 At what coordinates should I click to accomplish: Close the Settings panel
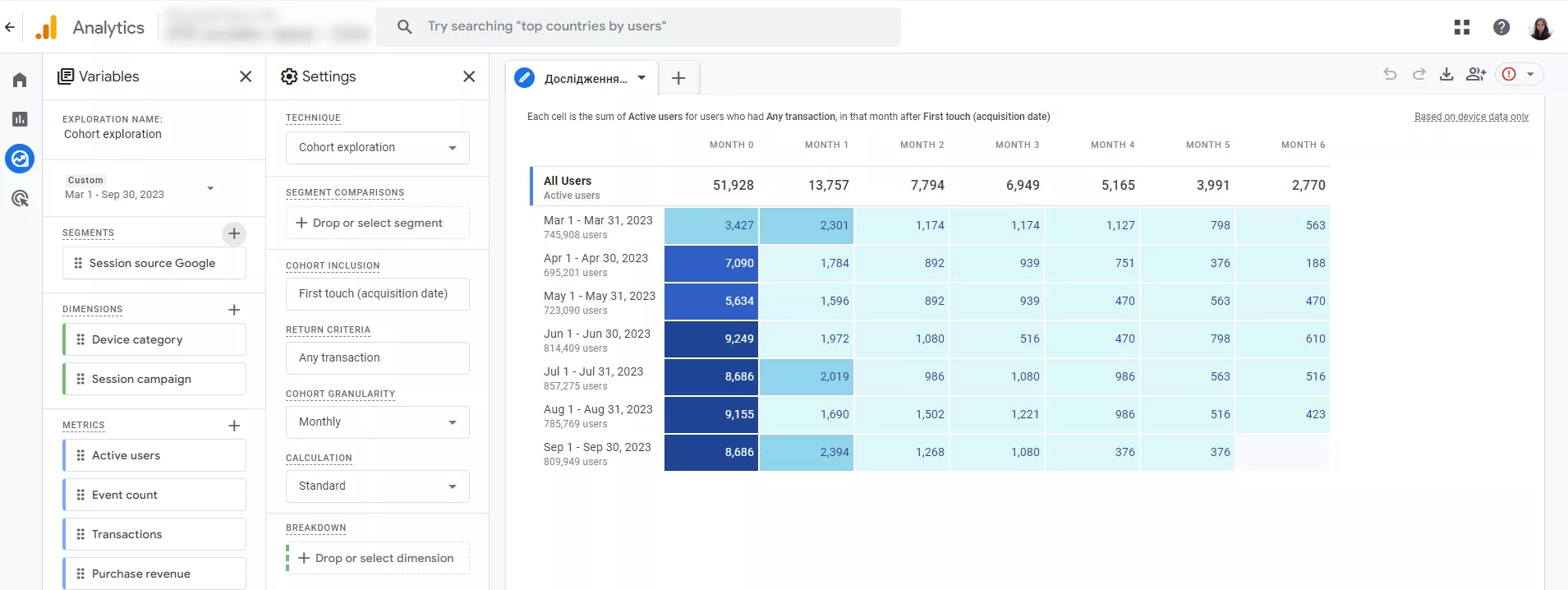[469, 76]
